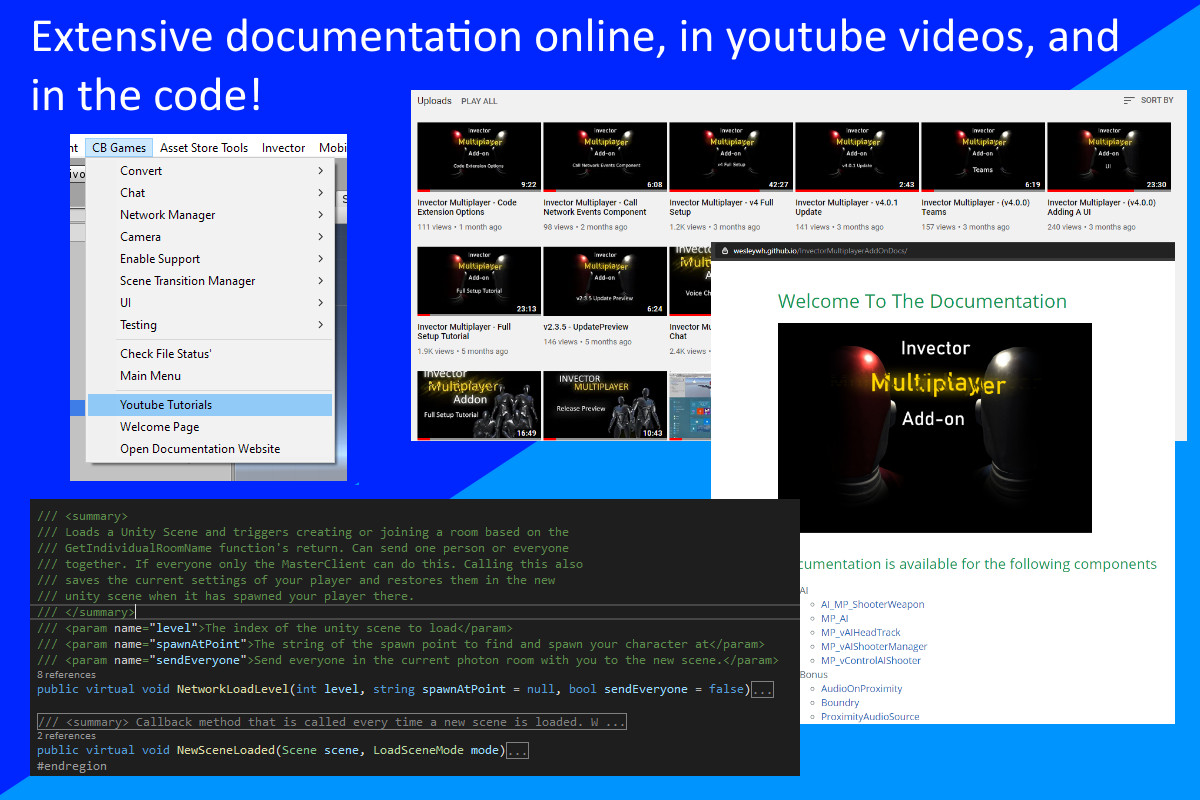
Task: Open the AI_MP_ShooterWeapon documentation link
Action: coord(872,604)
